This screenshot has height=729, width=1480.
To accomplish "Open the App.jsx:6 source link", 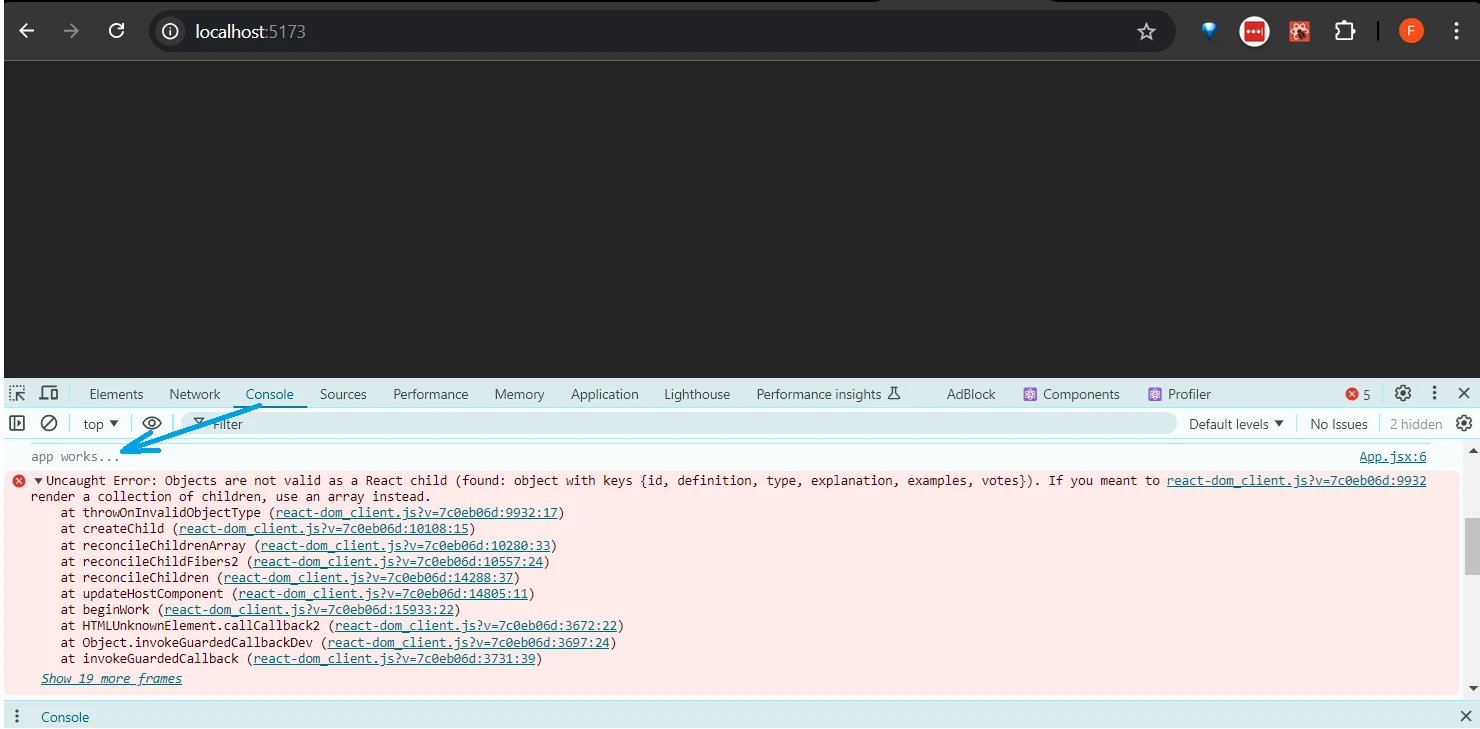I will [1392, 457].
